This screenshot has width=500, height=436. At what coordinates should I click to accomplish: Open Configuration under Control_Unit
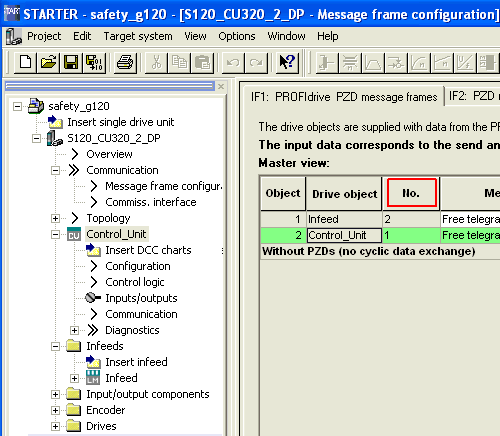click(x=138, y=266)
